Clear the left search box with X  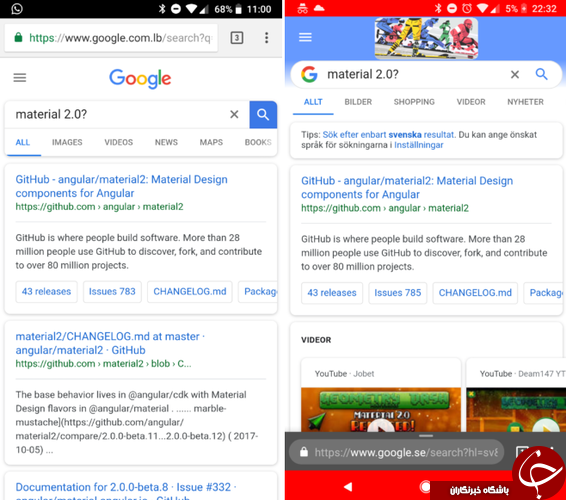pyautogui.click(x=234, y=114)
